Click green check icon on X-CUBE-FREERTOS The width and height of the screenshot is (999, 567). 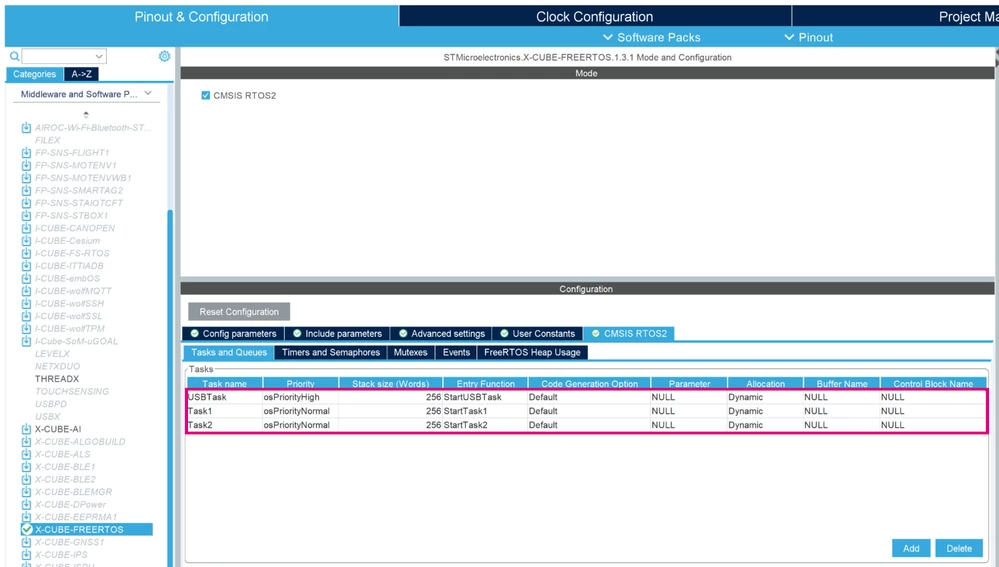27,529
